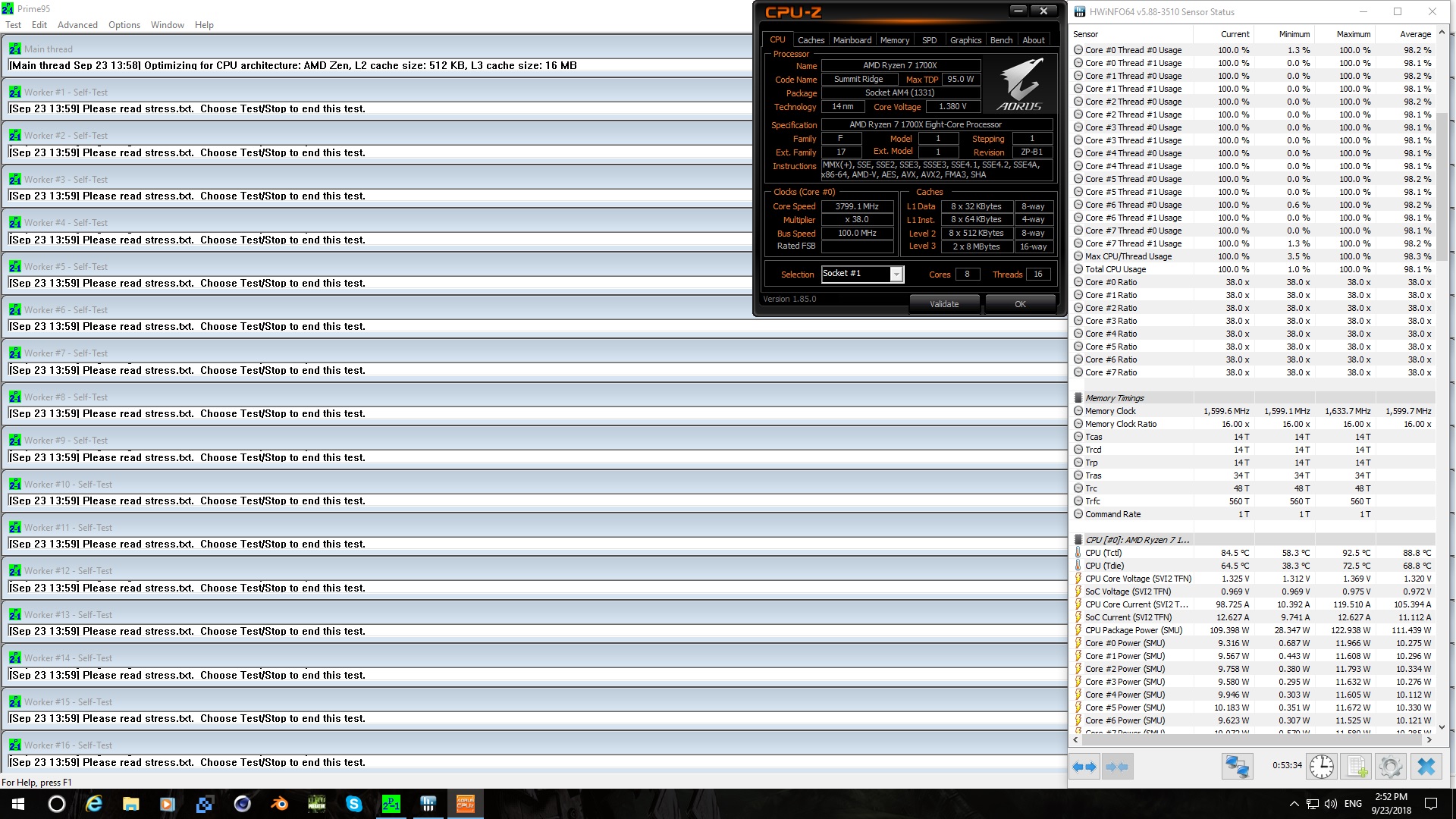The width and height of the screenshot is (1456, 819).
Task: Click HWiNFO Maximum column header
Action: coord(1345,34)
